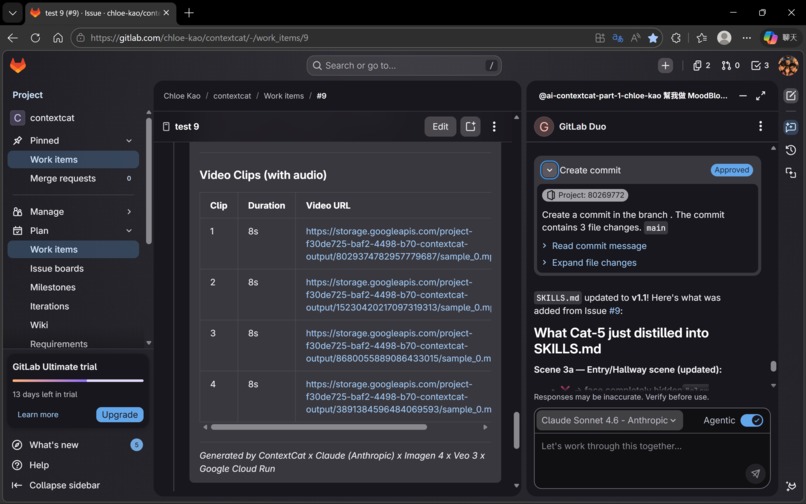
Task: Open contextcat breadcrumb link
Action: coord(232,96)
